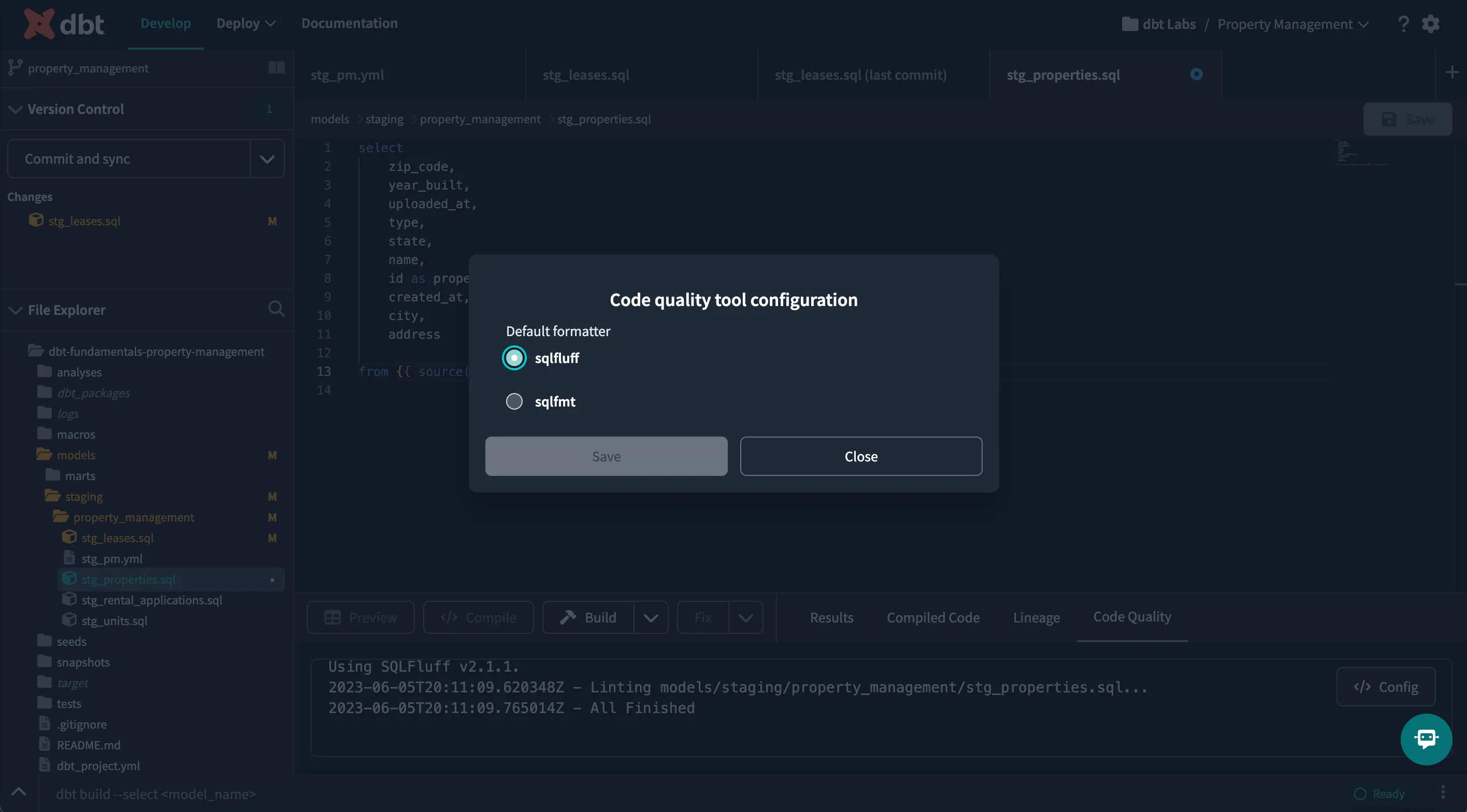Viewport: 1467px width, 812px height.
Task: Click the unsaved dot on stg_properties.sql tab
Action: pyautogui.click(x=1197, y=74)
